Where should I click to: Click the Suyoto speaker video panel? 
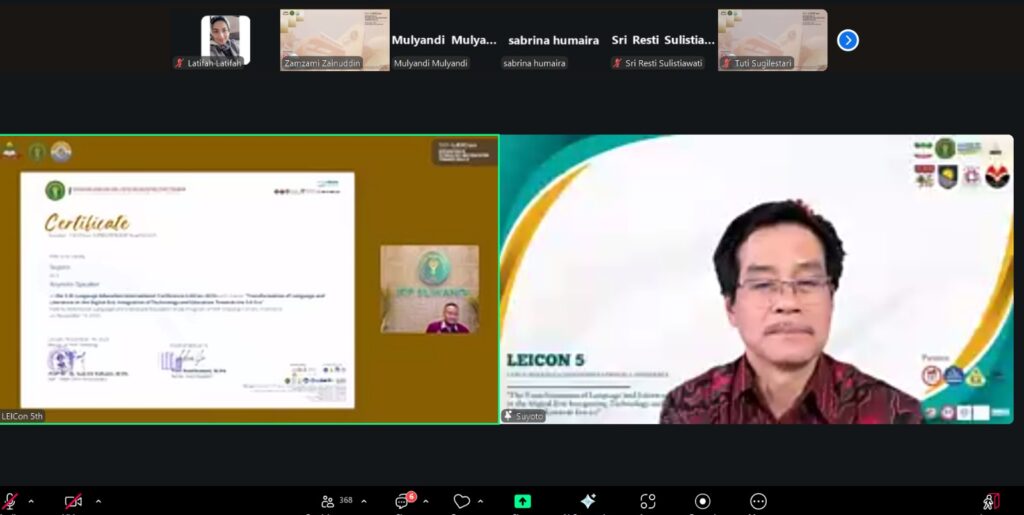(x=756, y=279)
